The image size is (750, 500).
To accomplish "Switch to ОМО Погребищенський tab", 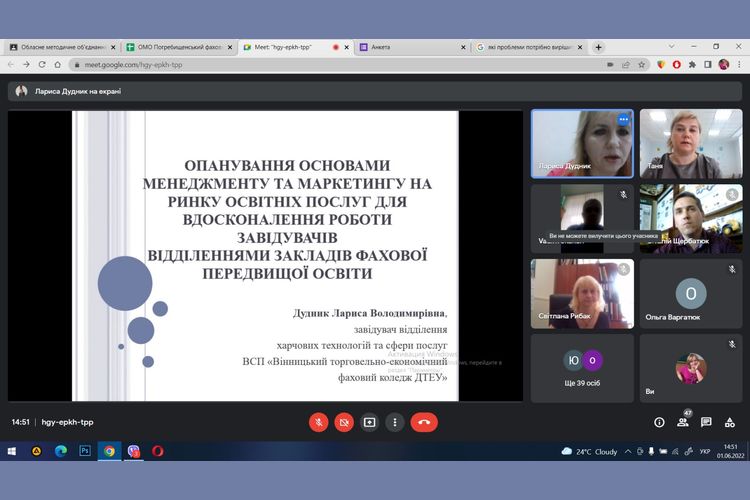I will [178, 47].
